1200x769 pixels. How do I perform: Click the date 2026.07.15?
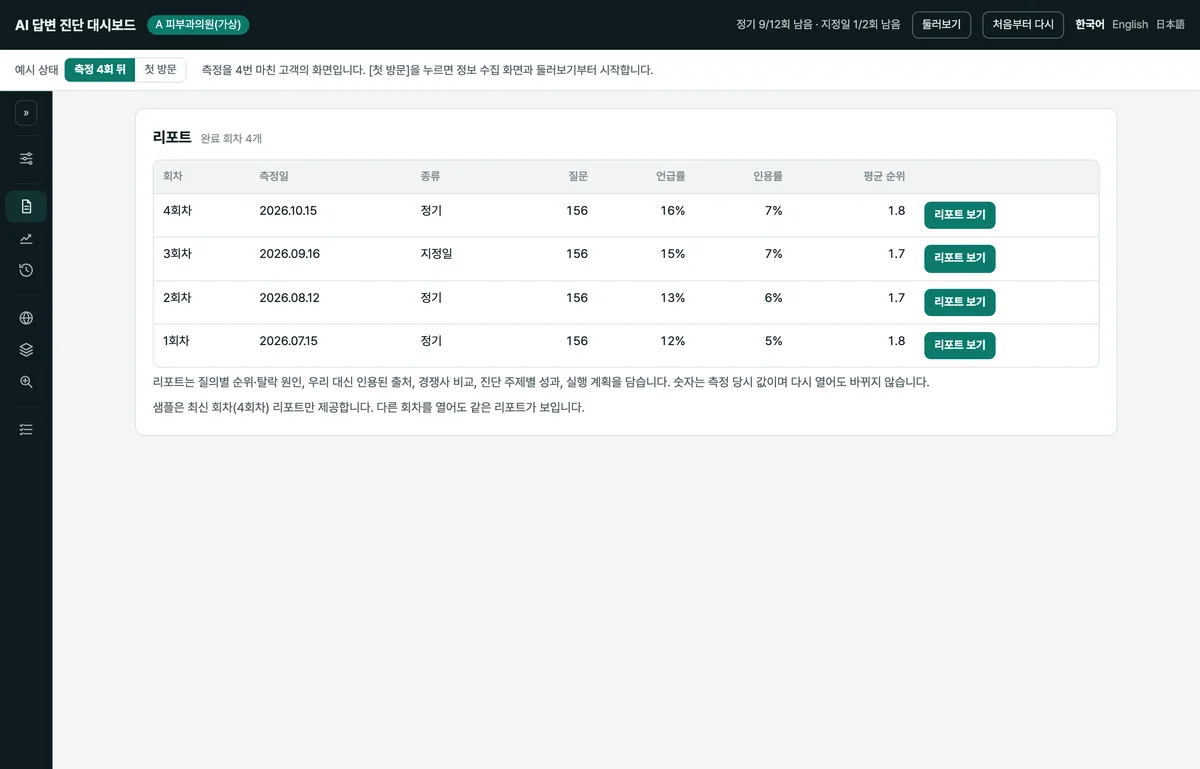(288, 341)
